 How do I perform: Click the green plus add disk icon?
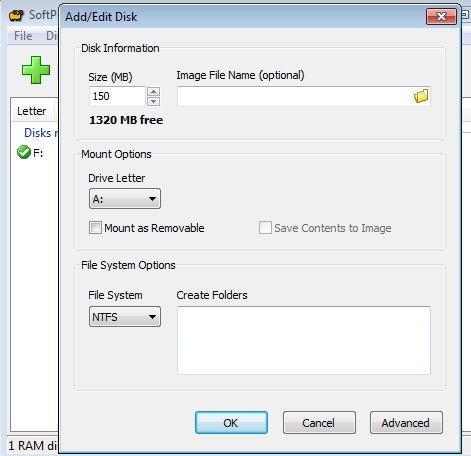36,70
